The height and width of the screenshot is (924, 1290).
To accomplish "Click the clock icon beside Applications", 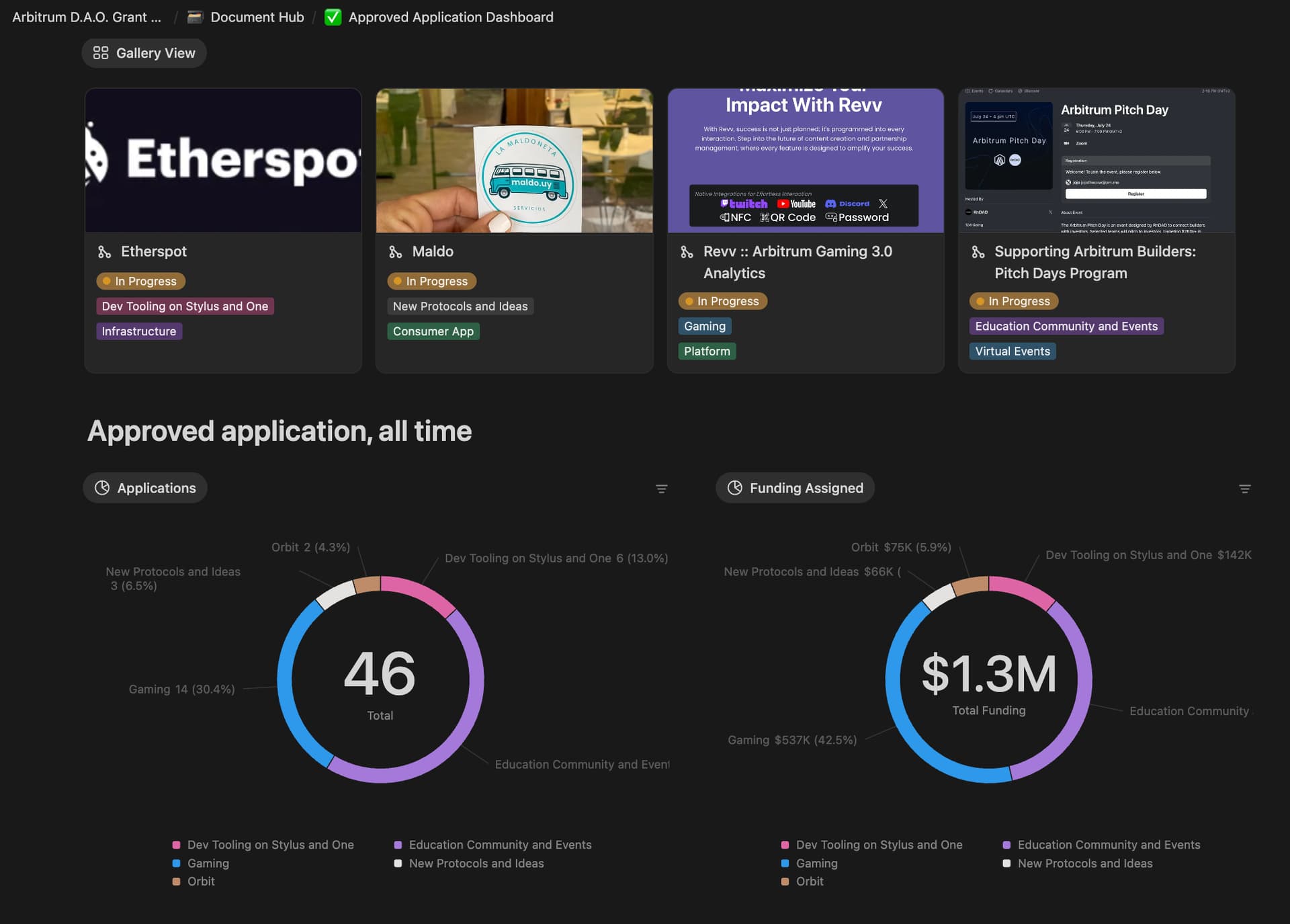I will [x=102, y=487].
